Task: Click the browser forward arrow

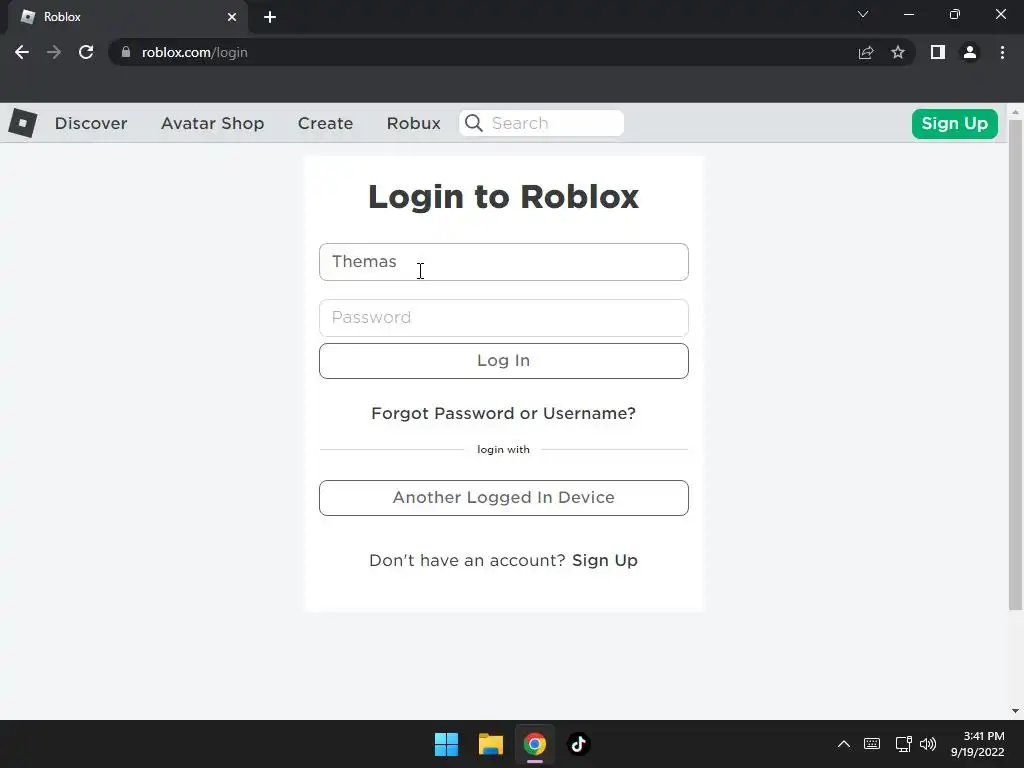Action: pyautogui.click(x=54, y=52)
